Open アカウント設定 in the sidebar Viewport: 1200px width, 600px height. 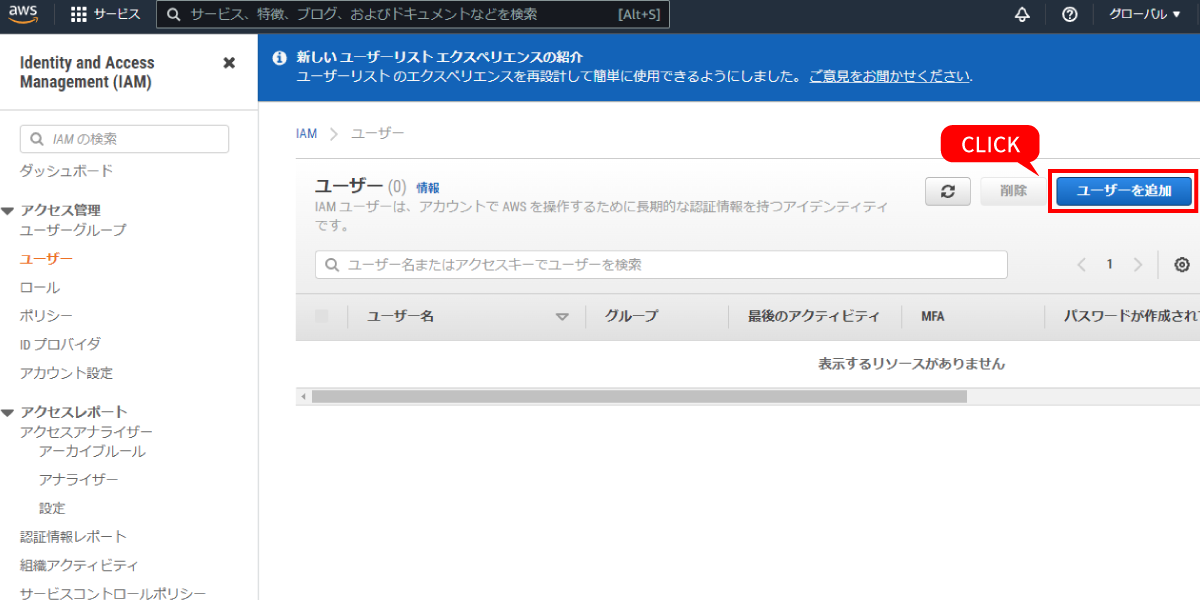[66, 373]
